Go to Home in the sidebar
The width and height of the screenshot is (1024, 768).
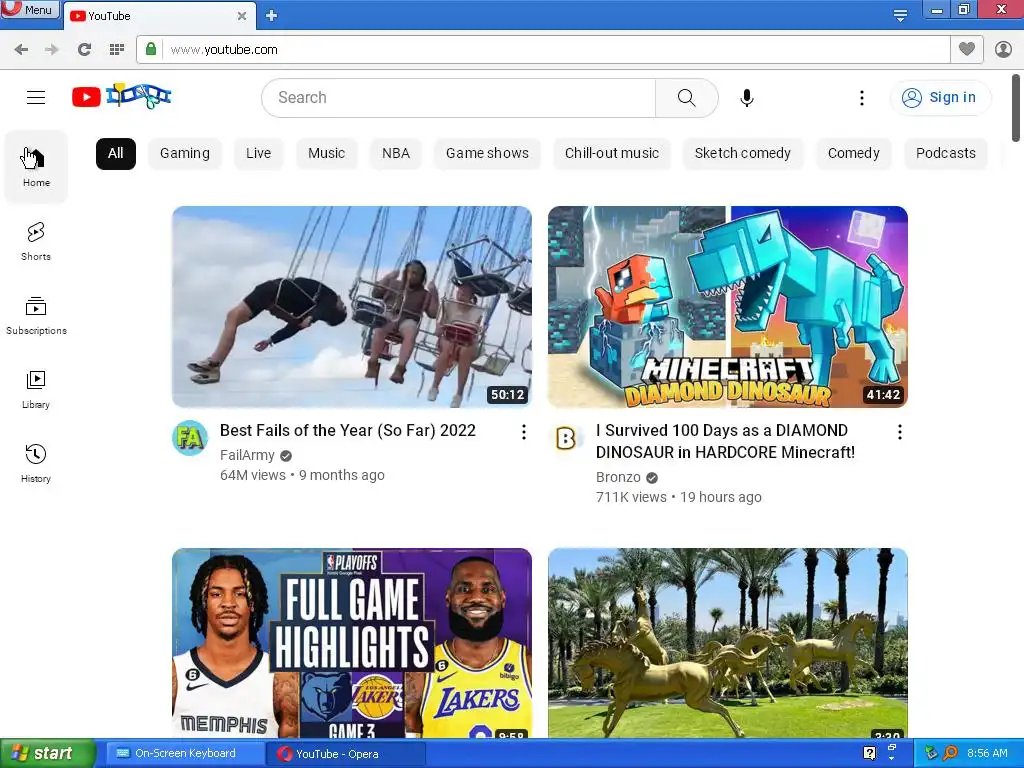(x=36, y=167)
